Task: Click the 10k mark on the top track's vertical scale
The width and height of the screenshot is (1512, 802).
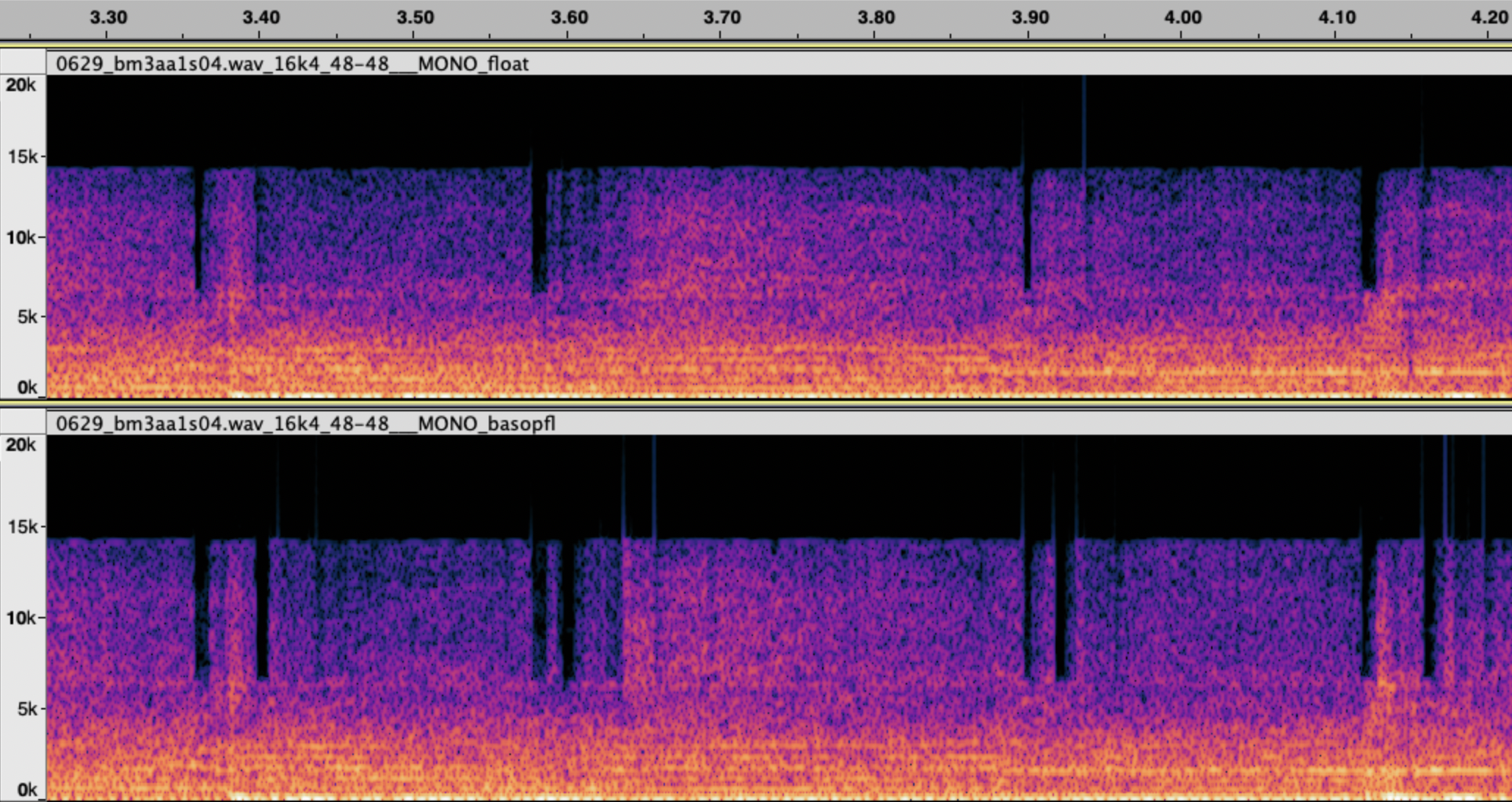Action: 21,237
